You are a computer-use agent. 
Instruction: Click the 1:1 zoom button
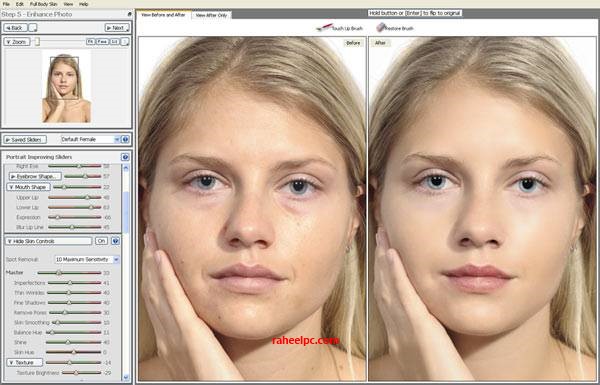[114, 42]
